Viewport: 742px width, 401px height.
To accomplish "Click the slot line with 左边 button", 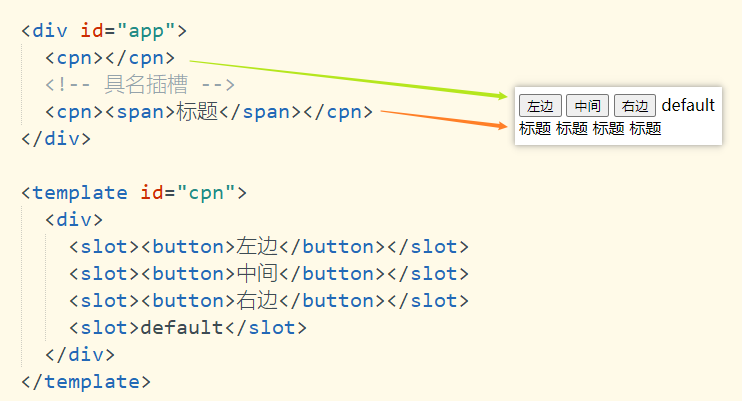I will tap(269, 247).
